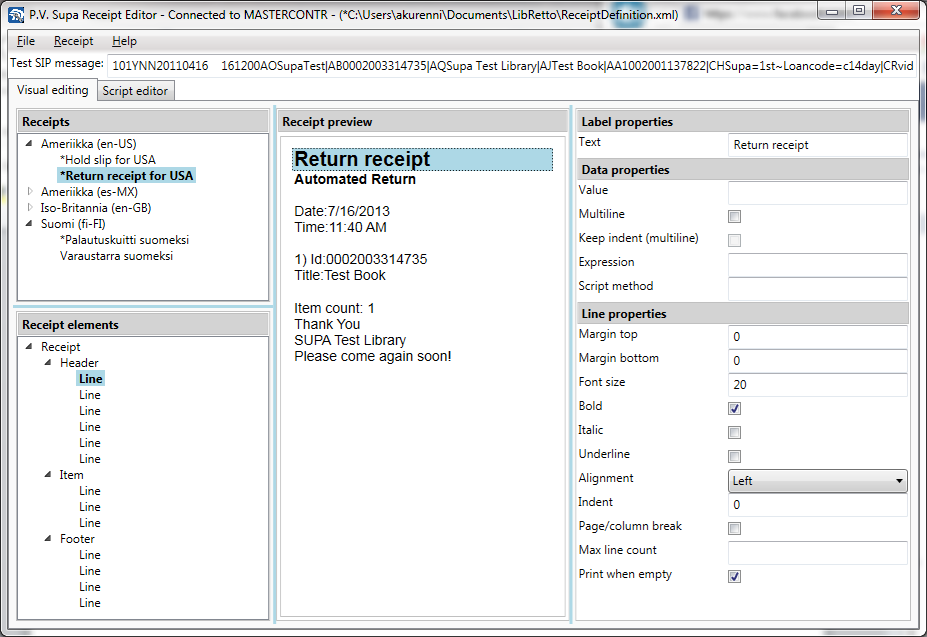
Task: Collapse the Suomi (fi-FI) tree node
Action: 31,224
